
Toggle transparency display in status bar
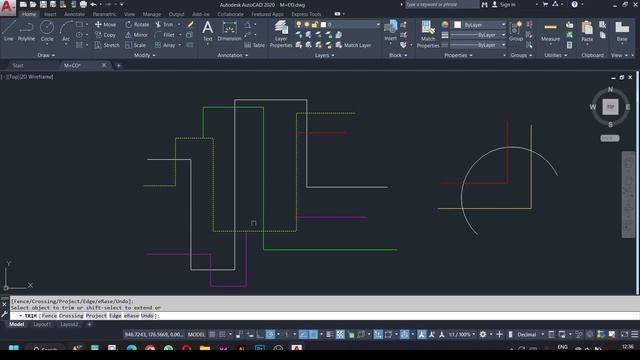[340, 334]
